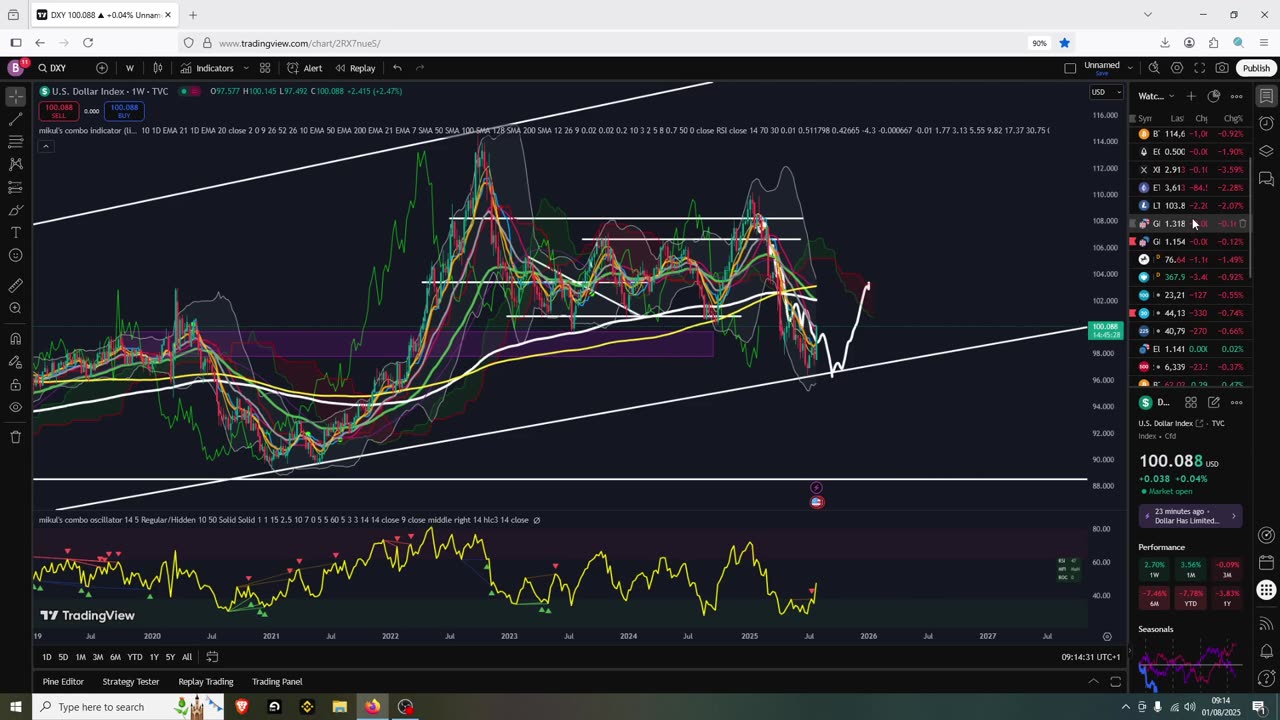Viewport: 1280px width, 720px height.
Task: Open the USD currency dropdown
Action: (1105, 92)
